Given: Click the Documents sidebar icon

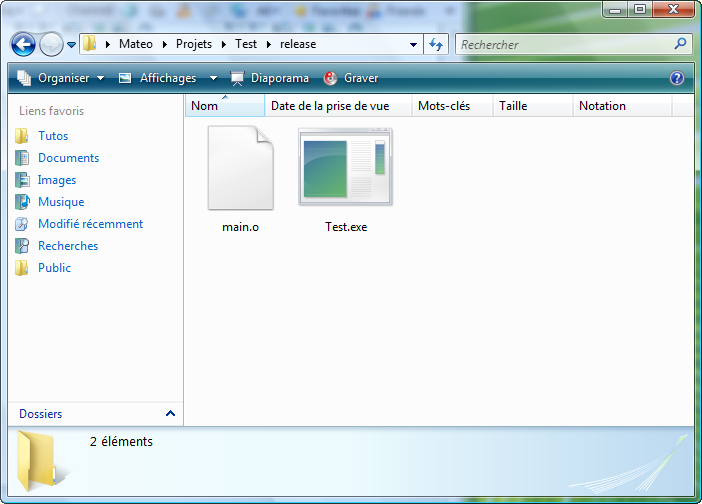Looking at the screenshot, I should pyautogui.click(x=22, y=158).
